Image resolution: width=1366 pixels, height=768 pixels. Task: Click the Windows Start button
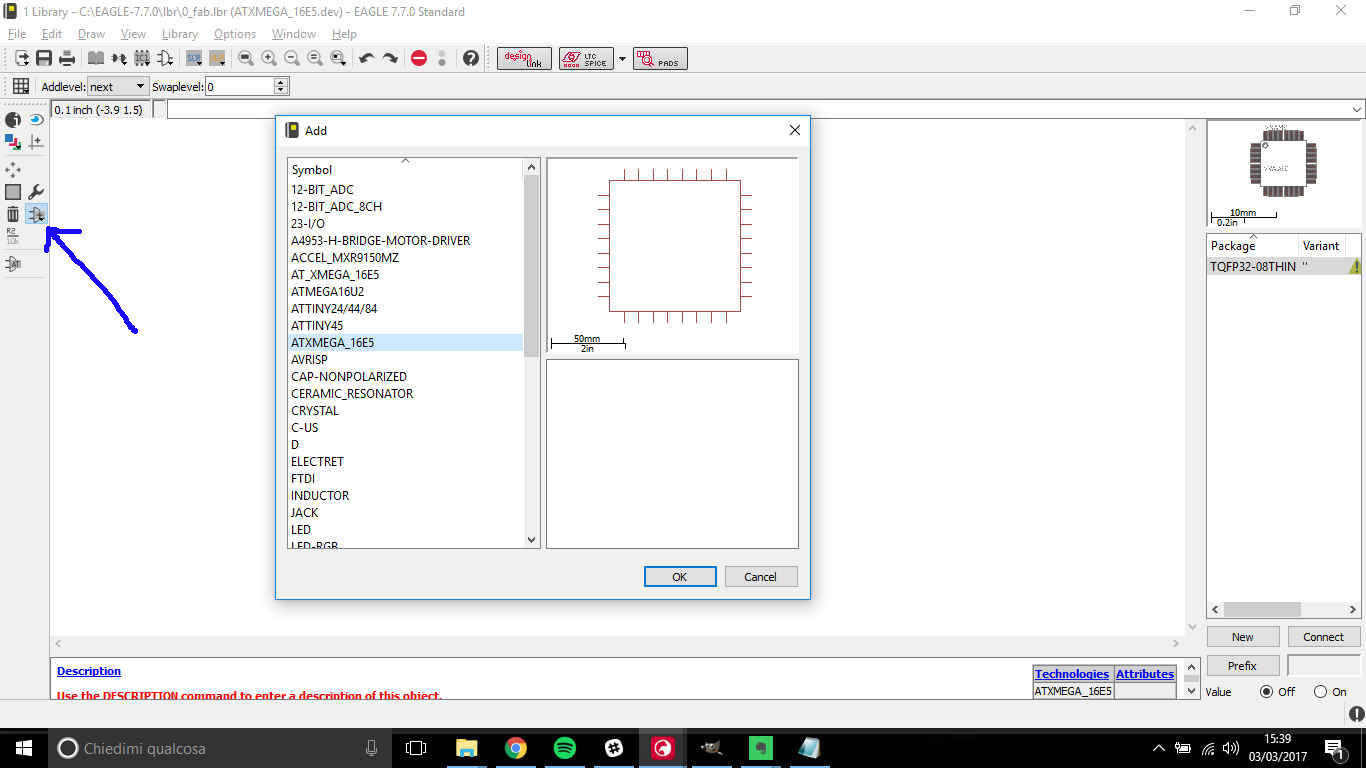click(x=24, y=748)
